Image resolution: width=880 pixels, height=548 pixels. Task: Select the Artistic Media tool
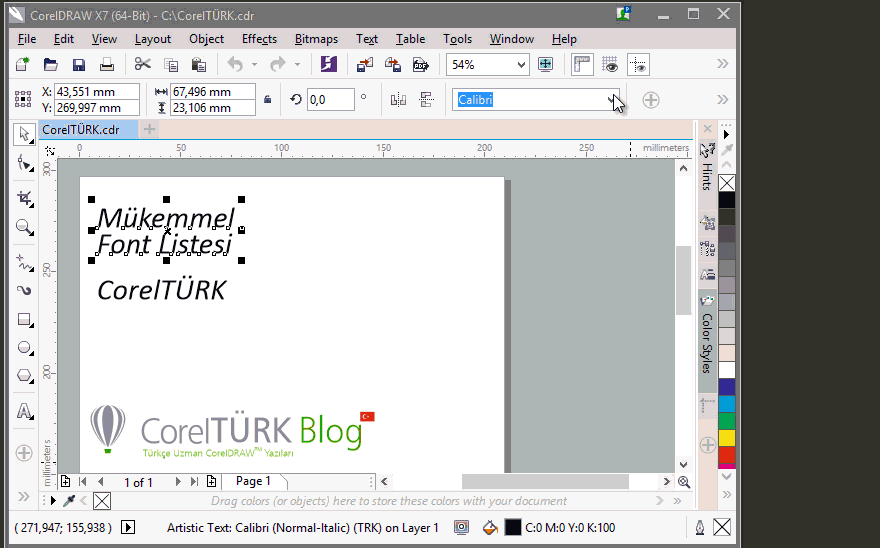24,290
